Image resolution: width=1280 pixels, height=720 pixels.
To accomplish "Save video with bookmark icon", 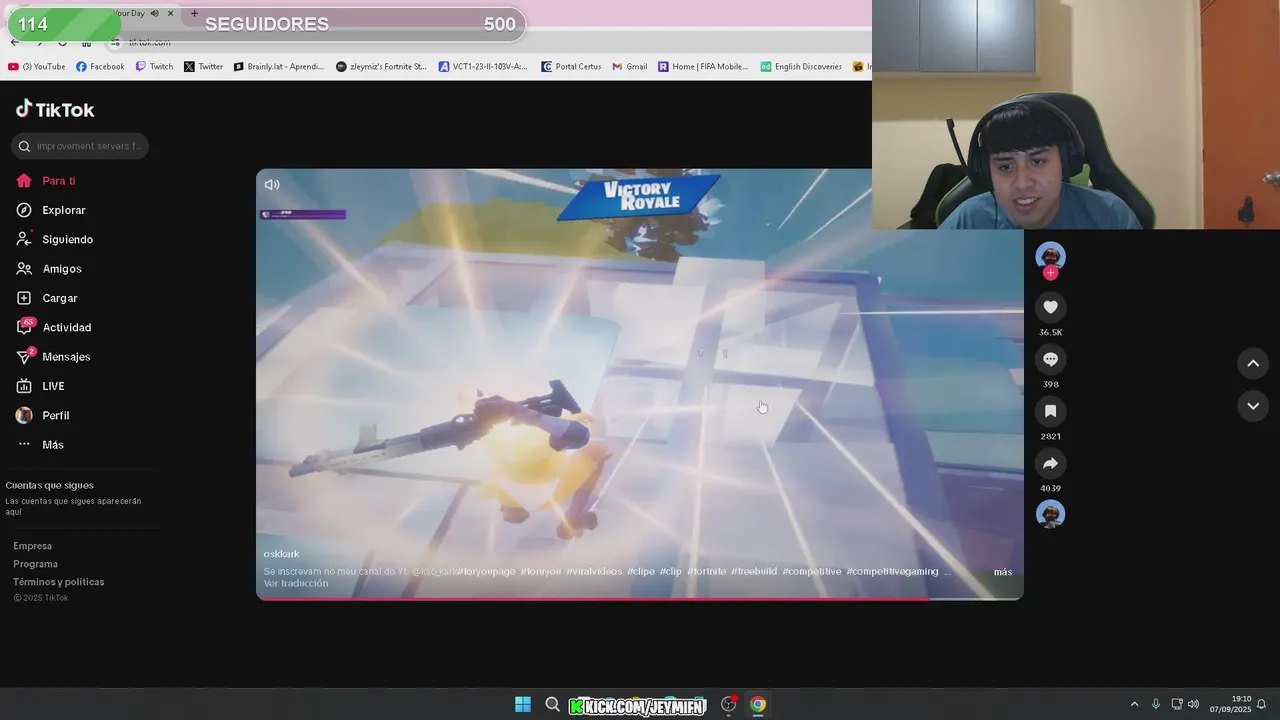I will pyautogui.click(x=1050, y=411).
